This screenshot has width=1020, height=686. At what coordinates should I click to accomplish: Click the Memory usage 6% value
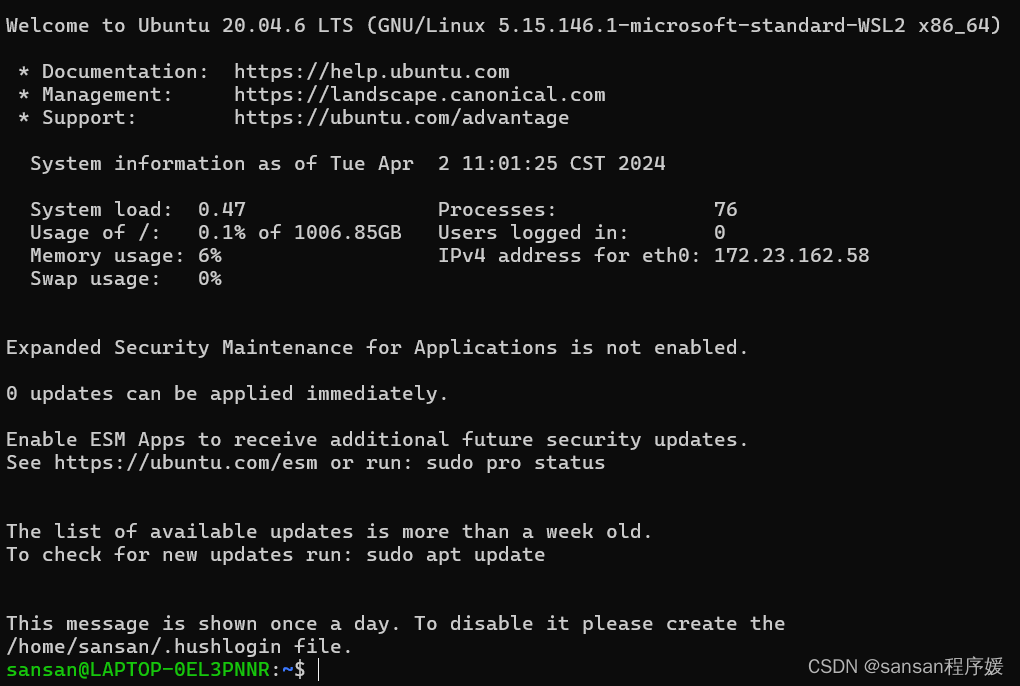pyautogui.click(x=209, y=256)
